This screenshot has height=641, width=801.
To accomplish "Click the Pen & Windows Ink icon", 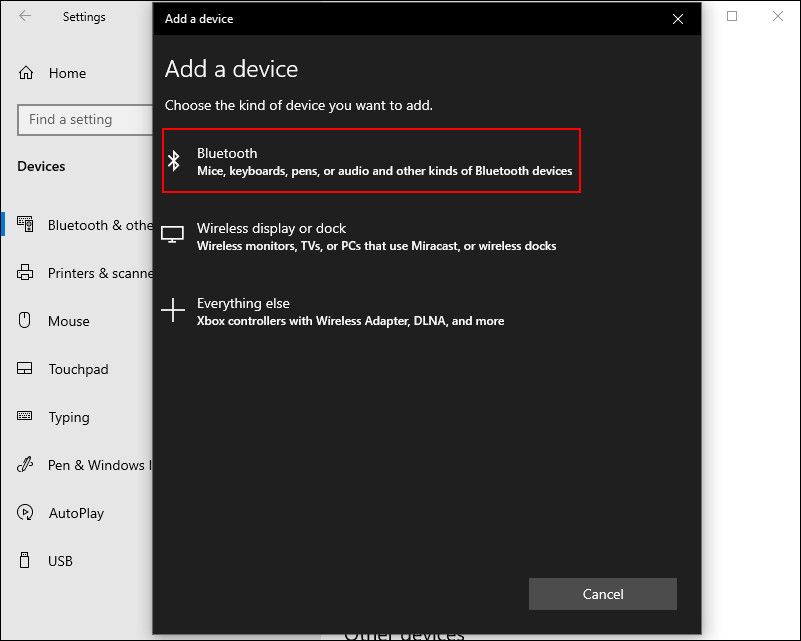I will [26, 465].
